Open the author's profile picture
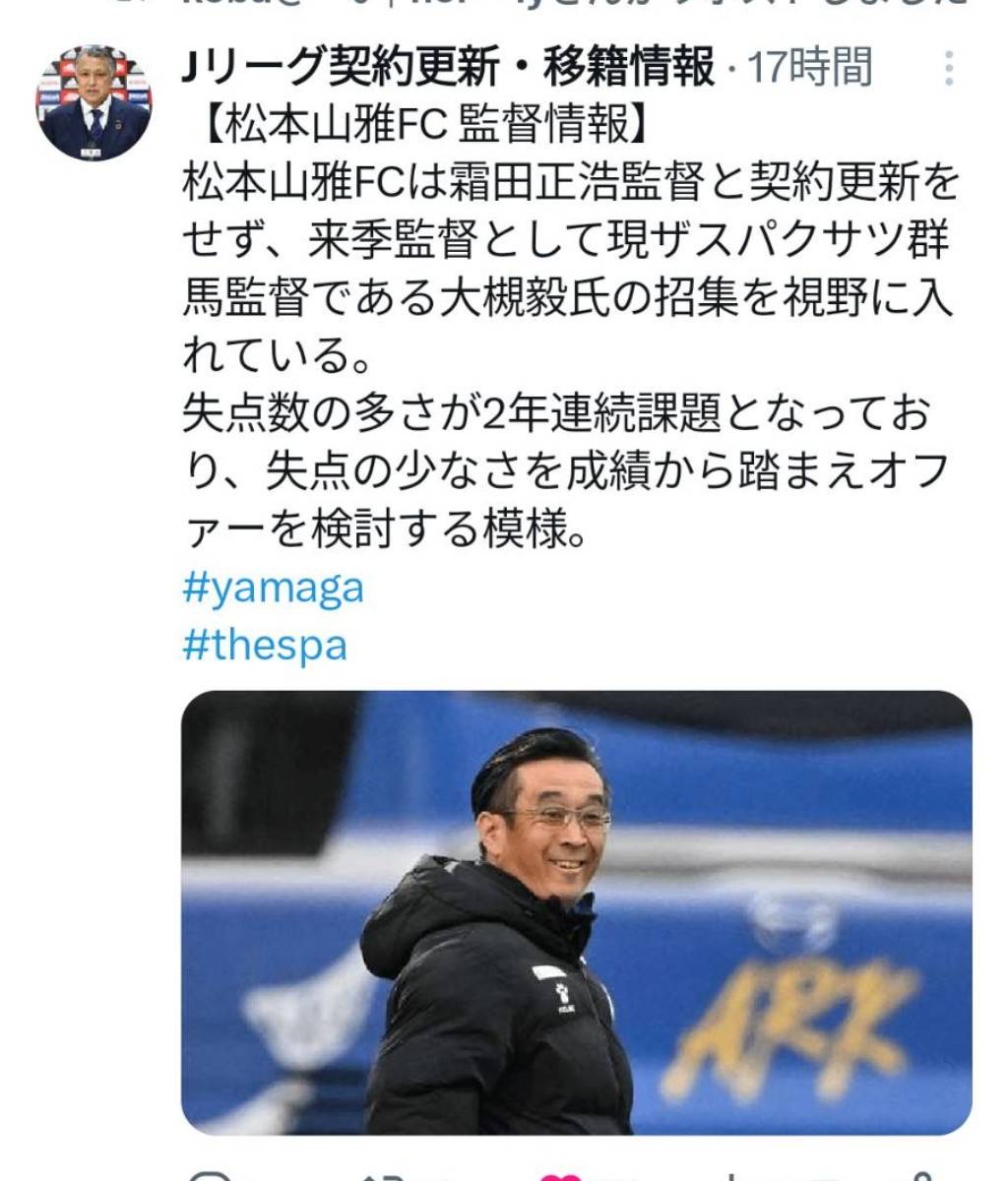Screen dimensions: 1008x1181 click(x=94, y=102)
